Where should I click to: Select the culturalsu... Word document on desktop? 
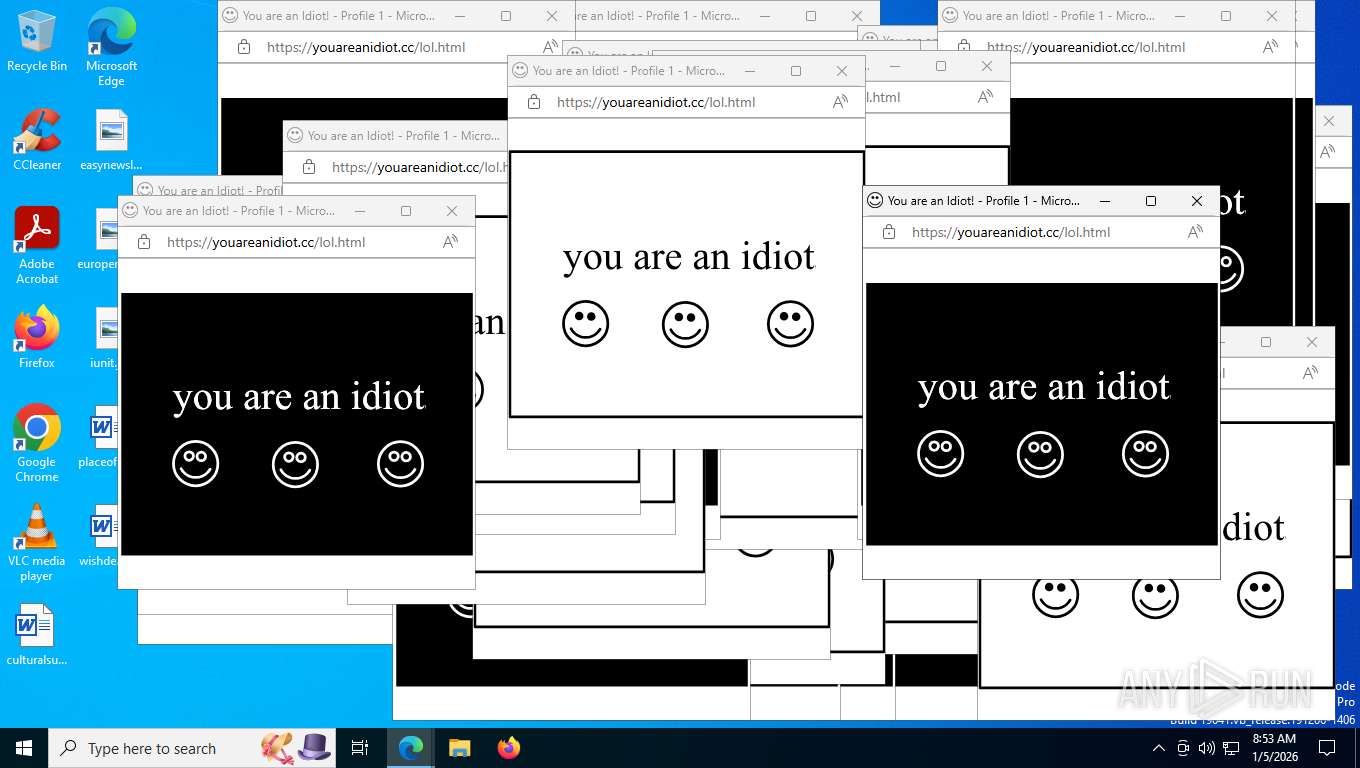(37, 635)
